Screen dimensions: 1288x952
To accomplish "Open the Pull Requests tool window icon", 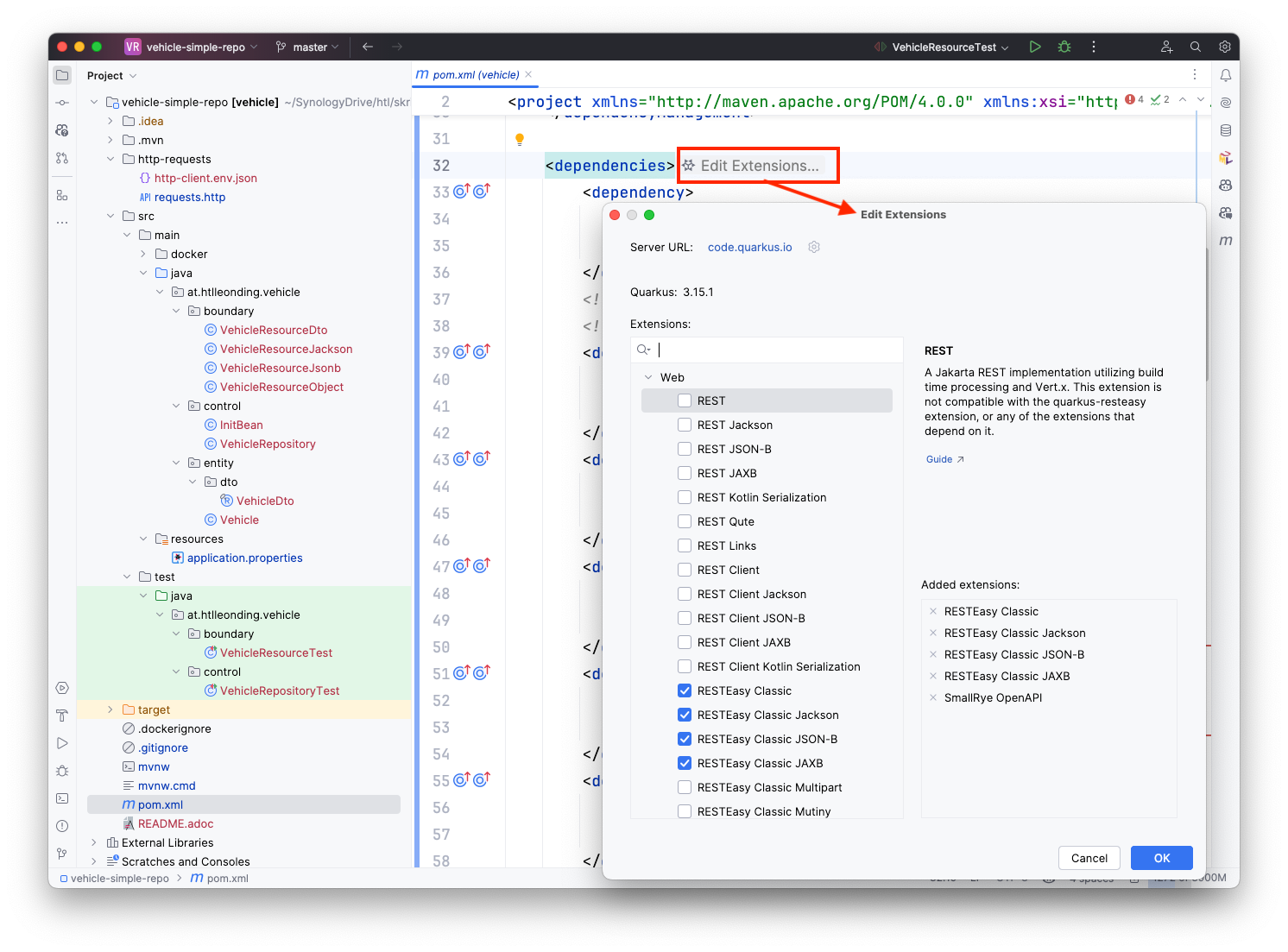I will click(62, 158).
